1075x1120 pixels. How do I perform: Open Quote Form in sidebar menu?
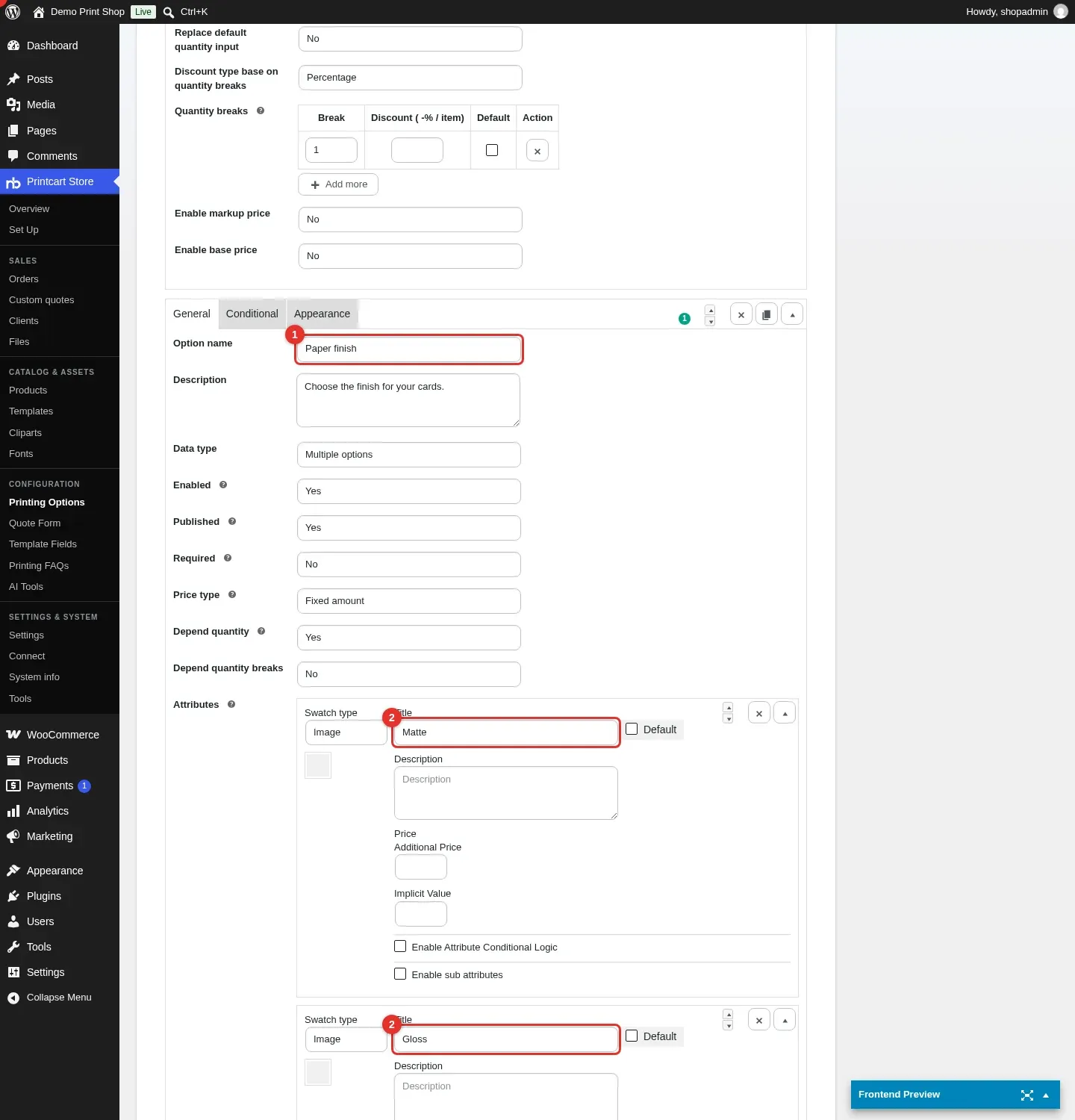tap(35, 523)
